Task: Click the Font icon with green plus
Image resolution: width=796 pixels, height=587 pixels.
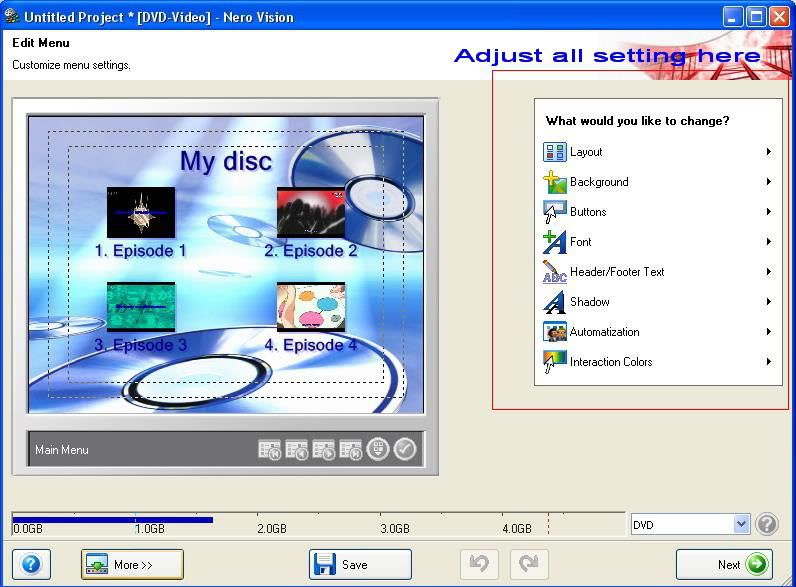Action: 554,242
